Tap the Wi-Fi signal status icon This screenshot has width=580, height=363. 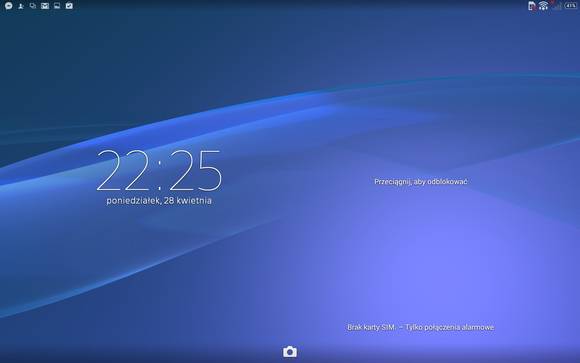pos(543,6)
